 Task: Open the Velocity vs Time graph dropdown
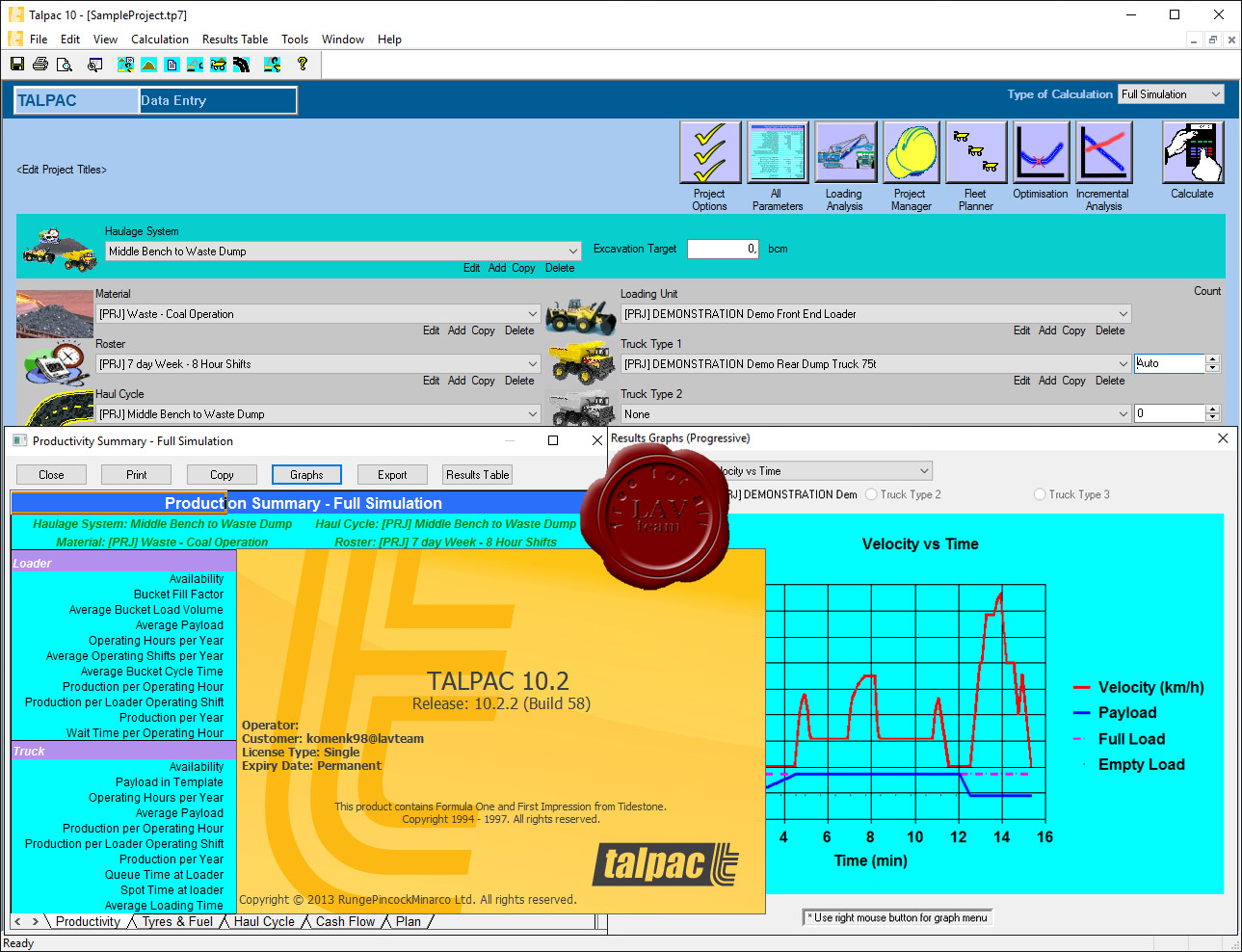click(924, 471)
